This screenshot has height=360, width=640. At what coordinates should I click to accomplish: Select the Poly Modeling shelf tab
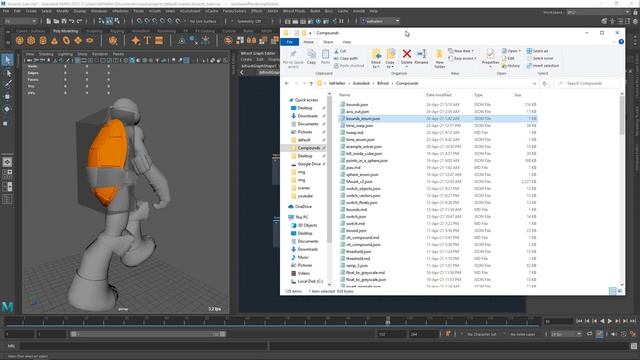65,31
